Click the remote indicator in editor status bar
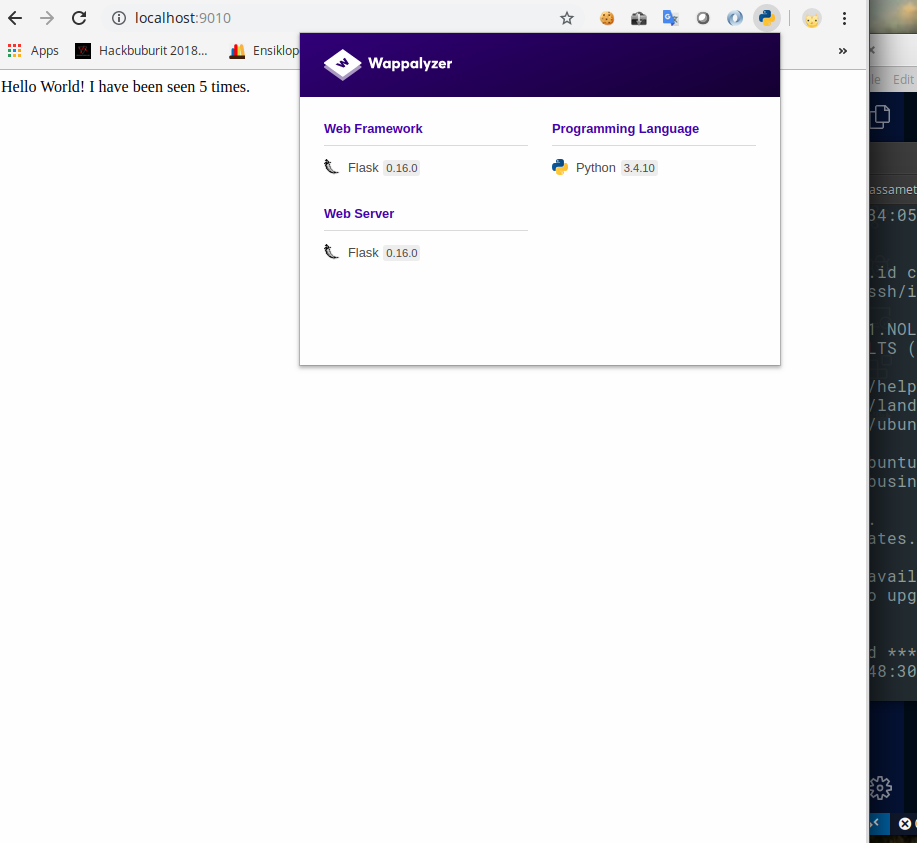The width and height of the screenshot is (917, 843). pos(879,823)
